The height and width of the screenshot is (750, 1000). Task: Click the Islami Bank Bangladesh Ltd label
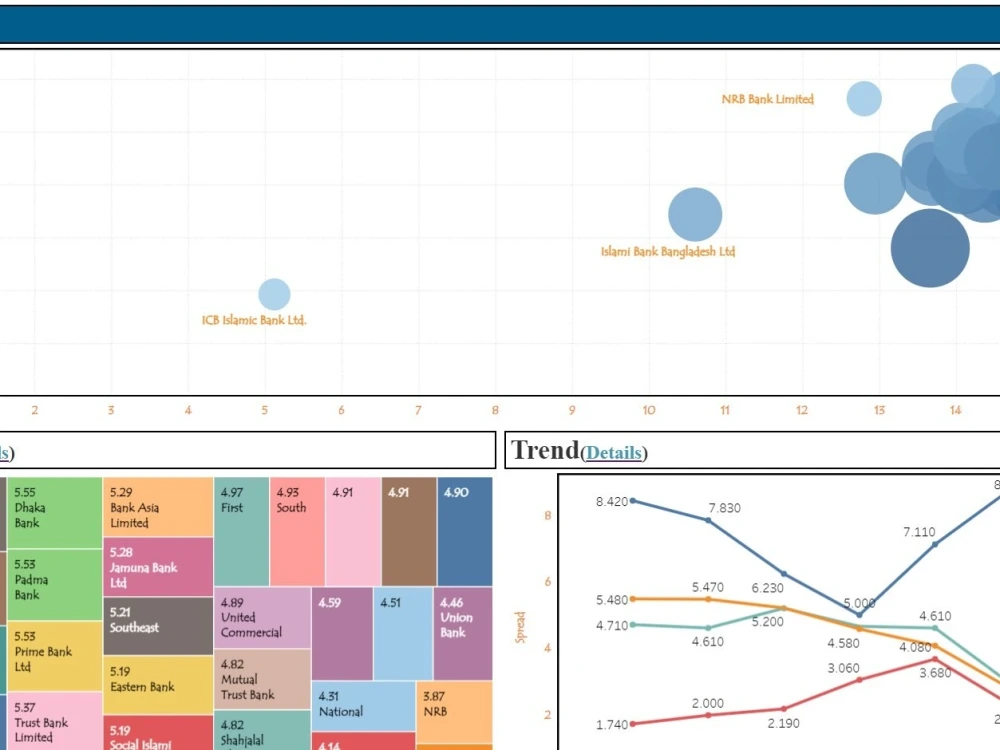[668, 251]
